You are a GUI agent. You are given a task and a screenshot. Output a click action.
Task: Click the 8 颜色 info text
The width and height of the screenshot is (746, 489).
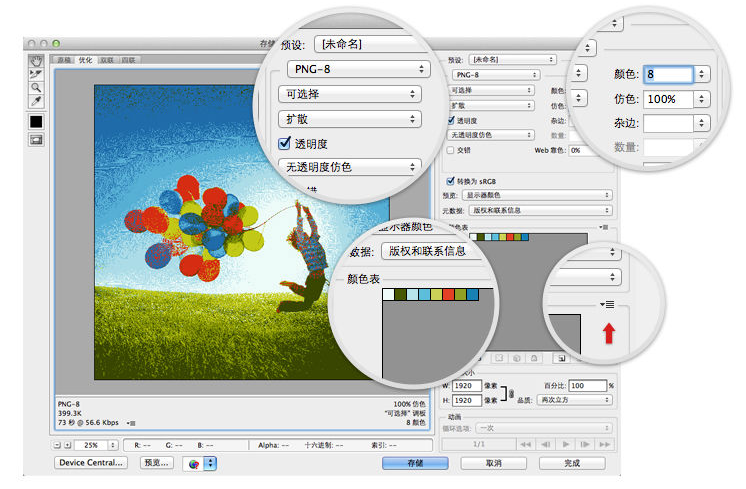pyautogui.click(x=415, y=422)
